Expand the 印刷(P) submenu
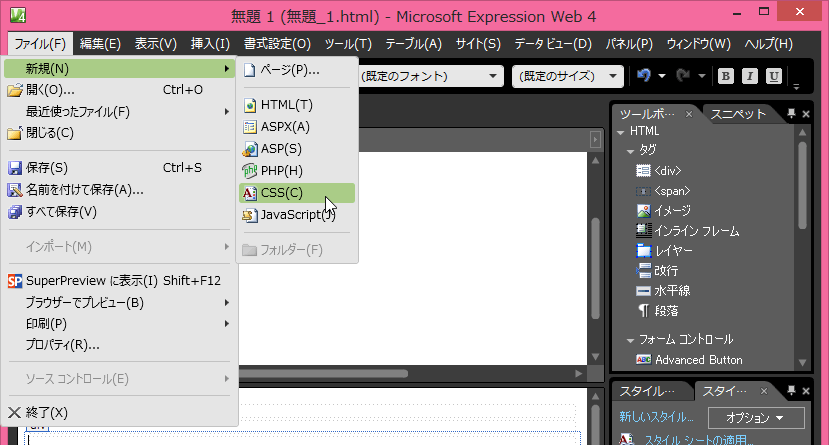This screenshot has height=445, width=829. pos(119,323)
